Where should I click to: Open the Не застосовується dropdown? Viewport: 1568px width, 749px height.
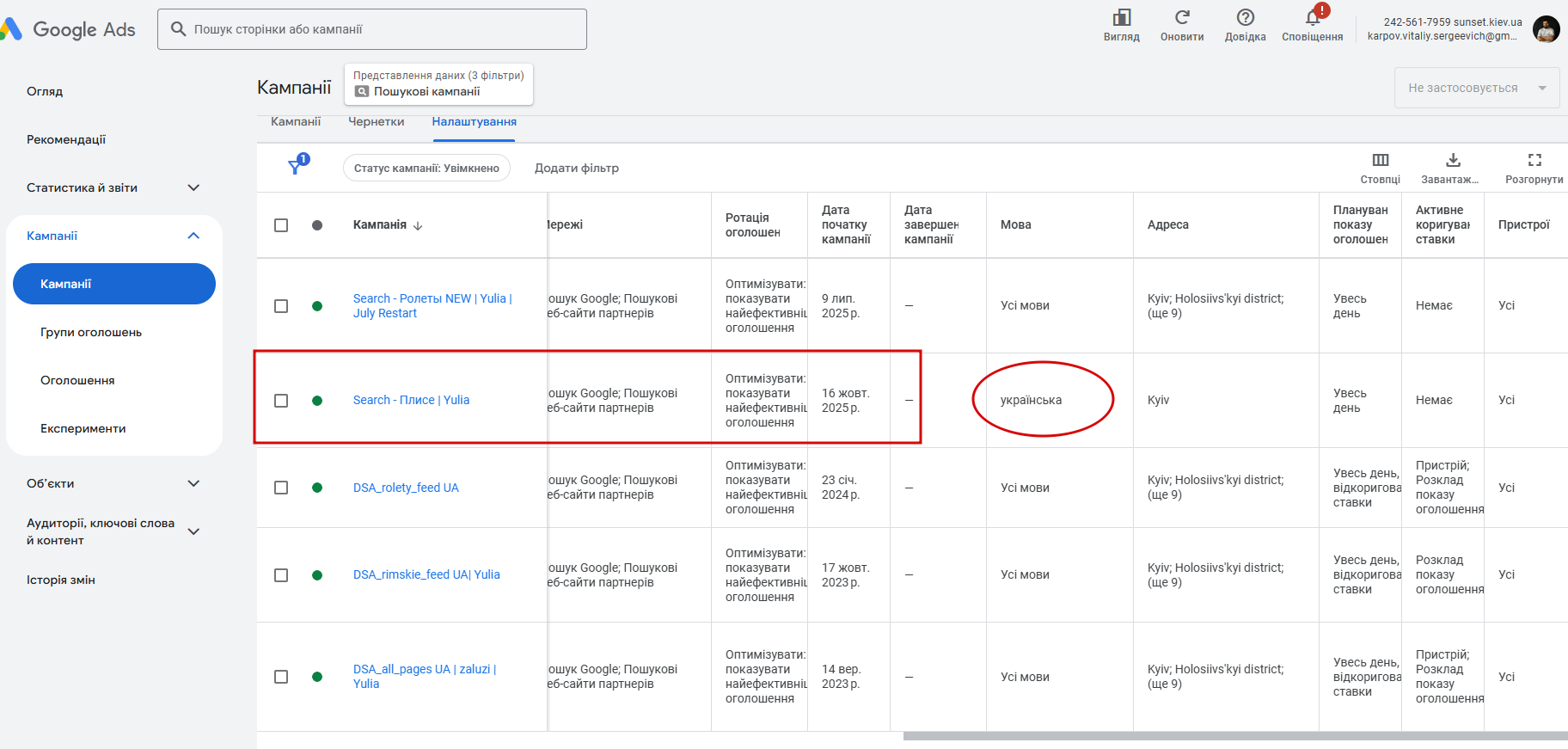click(x=1476, y=88)
